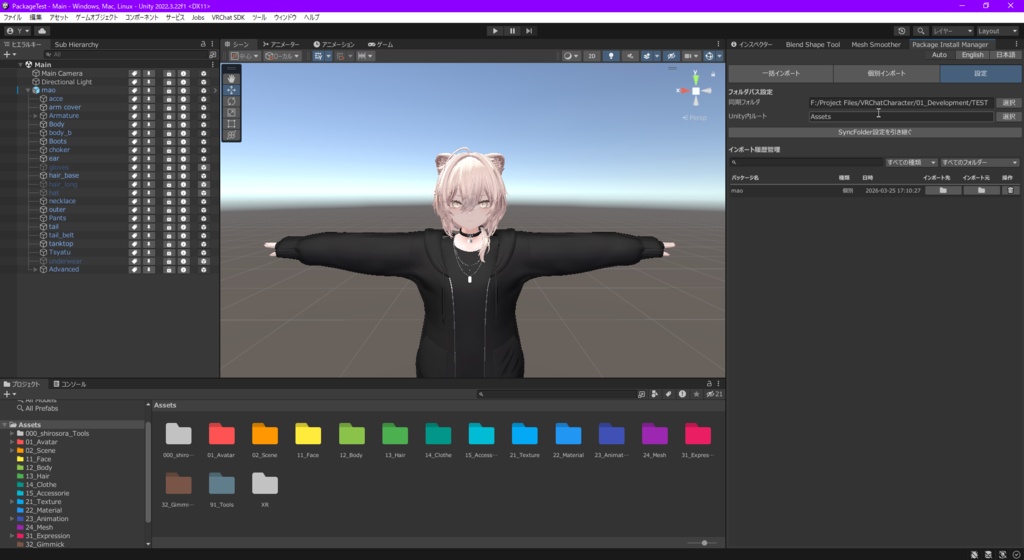The height and width of the screenshot is (560, 1024).
Task: Open the undo history icon
Action: coord(902,31)
